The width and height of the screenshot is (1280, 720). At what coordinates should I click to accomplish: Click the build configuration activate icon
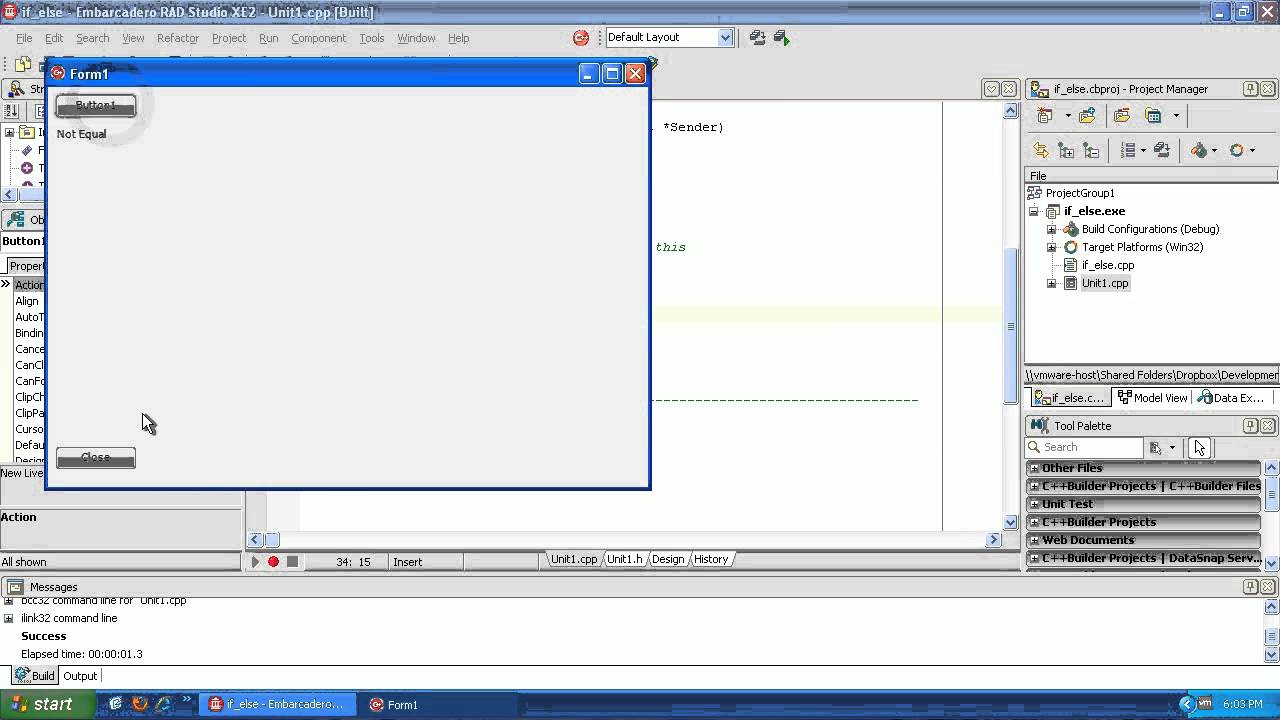point(1199,150)
